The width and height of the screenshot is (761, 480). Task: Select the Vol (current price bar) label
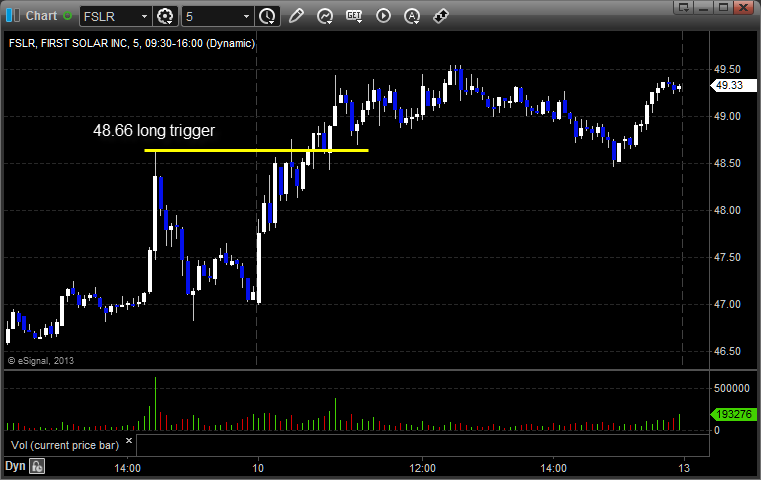[65, 445]
